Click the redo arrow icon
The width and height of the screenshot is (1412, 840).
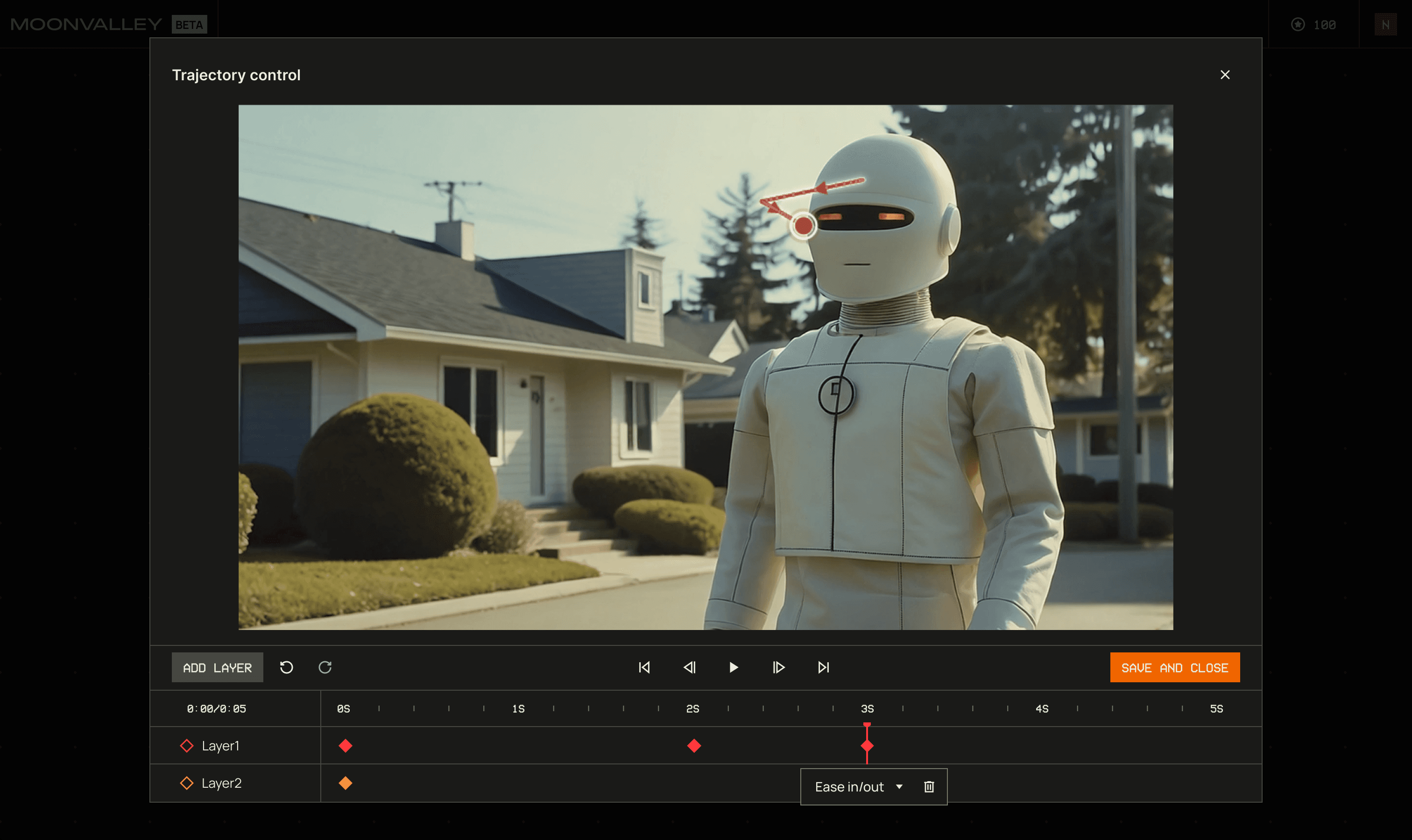tap(325, 667)
